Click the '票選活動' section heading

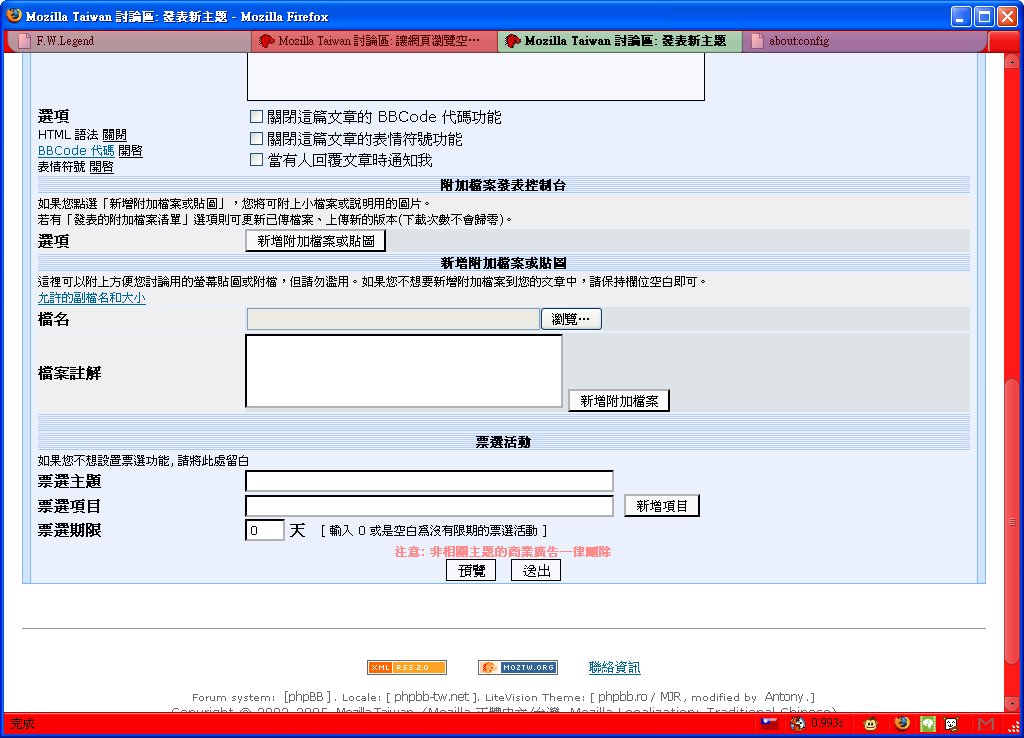[503, 442]
